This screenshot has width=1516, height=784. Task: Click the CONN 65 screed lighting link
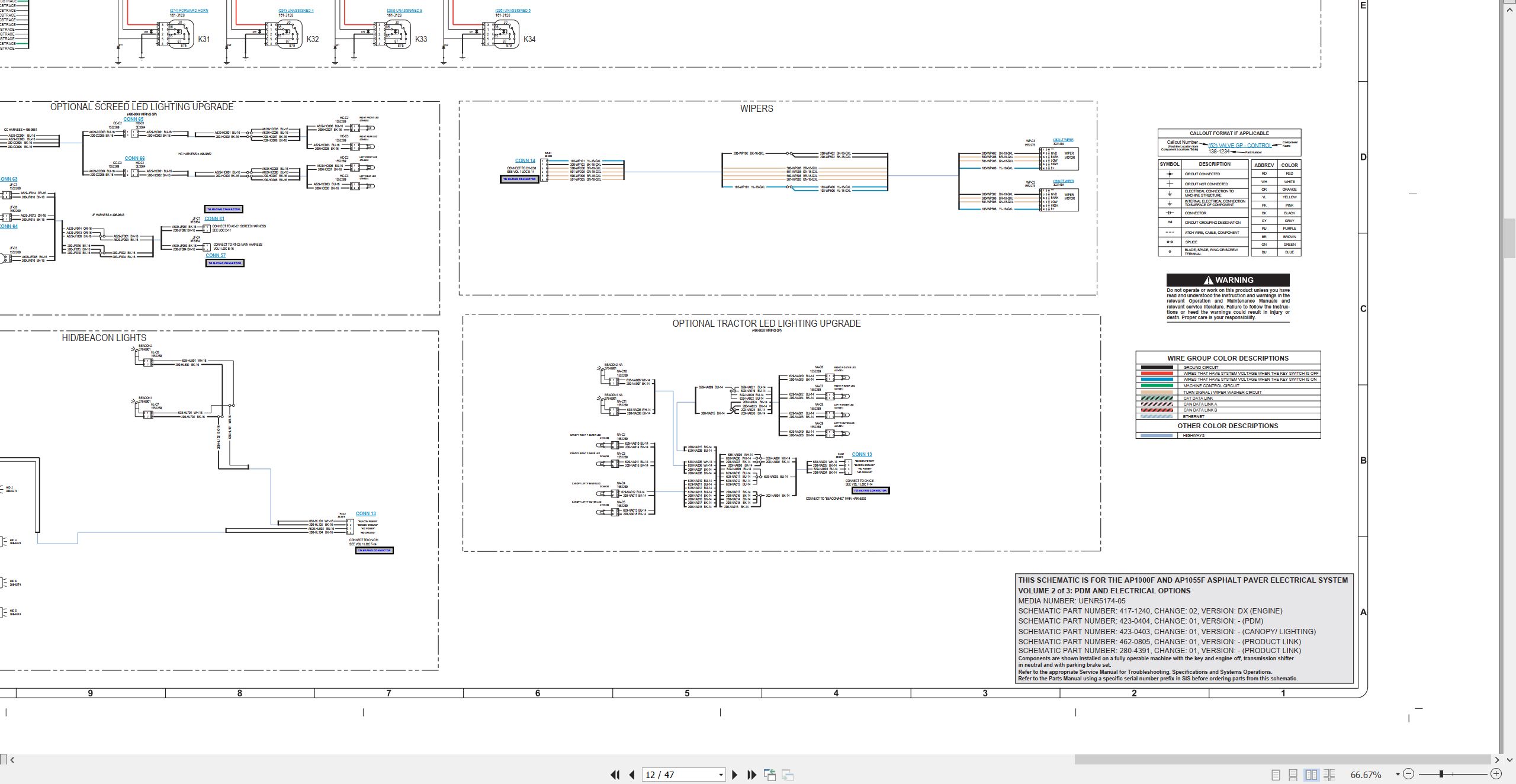(x=133, y=119)
